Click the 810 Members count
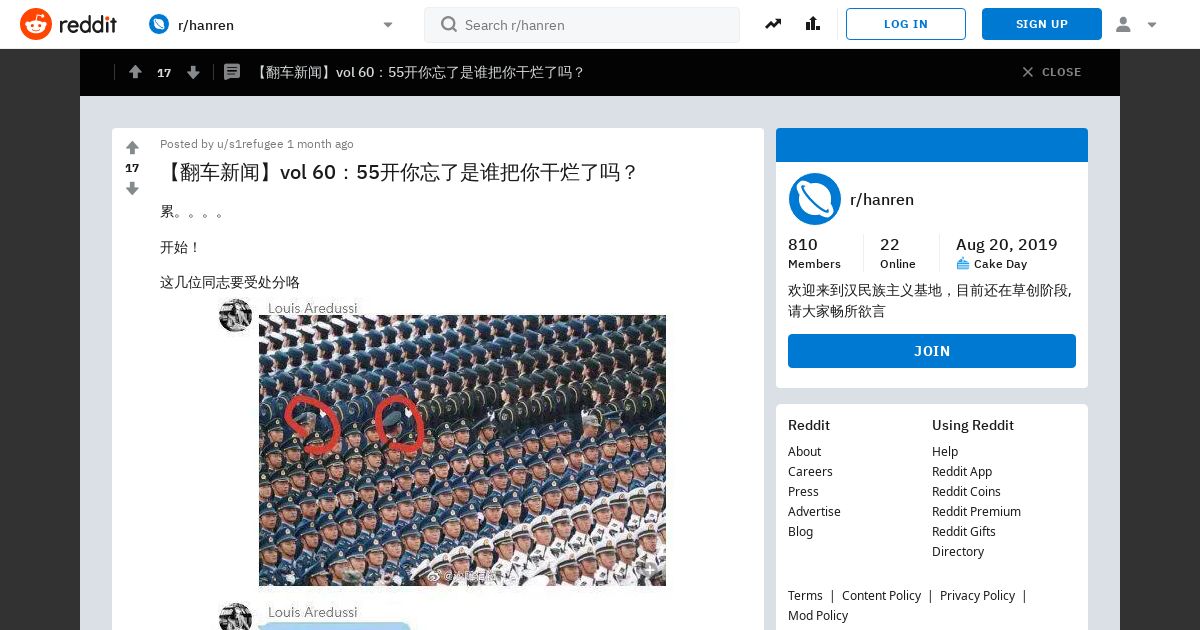Screen dimensions: 1200x630 [814, 253]
